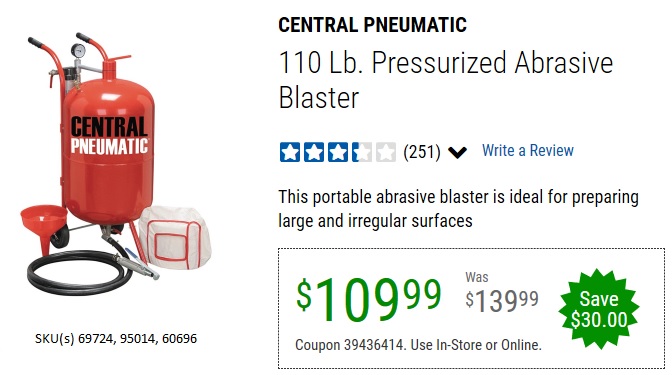
Task: Click the product description text
Action: click(459, 209)
